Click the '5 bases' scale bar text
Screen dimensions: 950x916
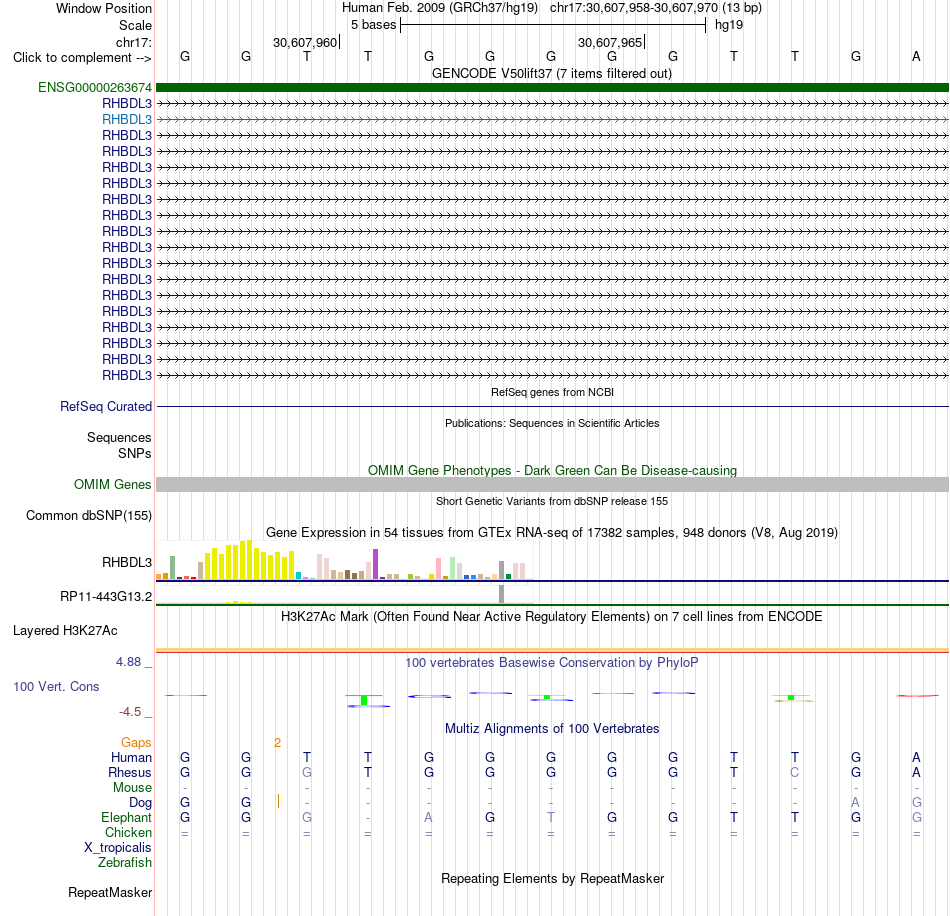coord(373,25)
